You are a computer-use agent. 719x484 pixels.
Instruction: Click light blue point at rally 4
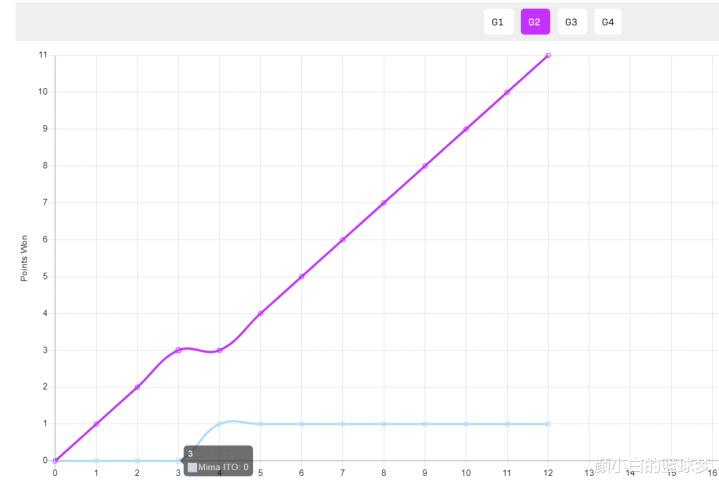[x=219, y=424]
